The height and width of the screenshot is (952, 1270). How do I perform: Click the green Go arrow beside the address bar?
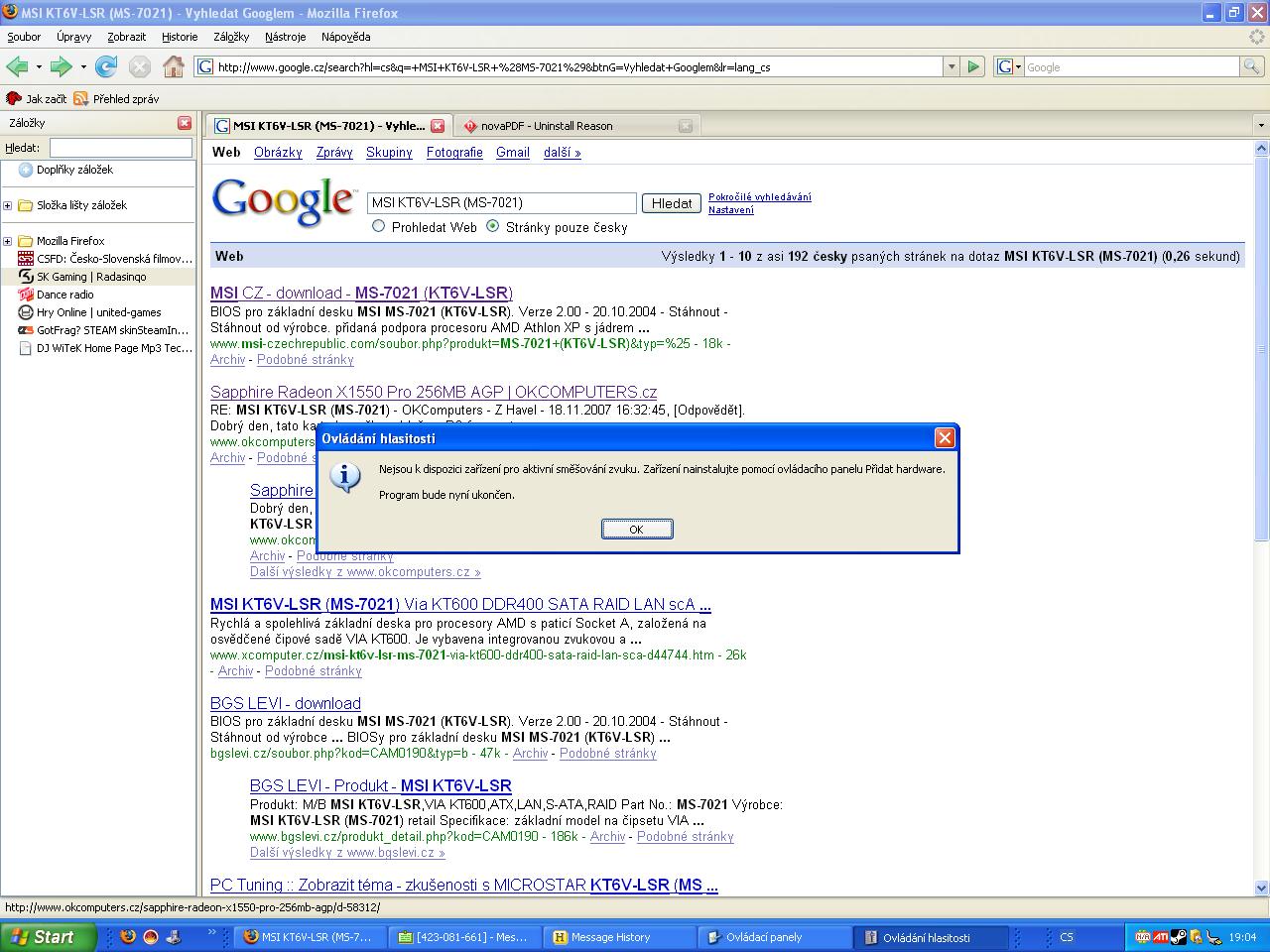pos(973,66)
